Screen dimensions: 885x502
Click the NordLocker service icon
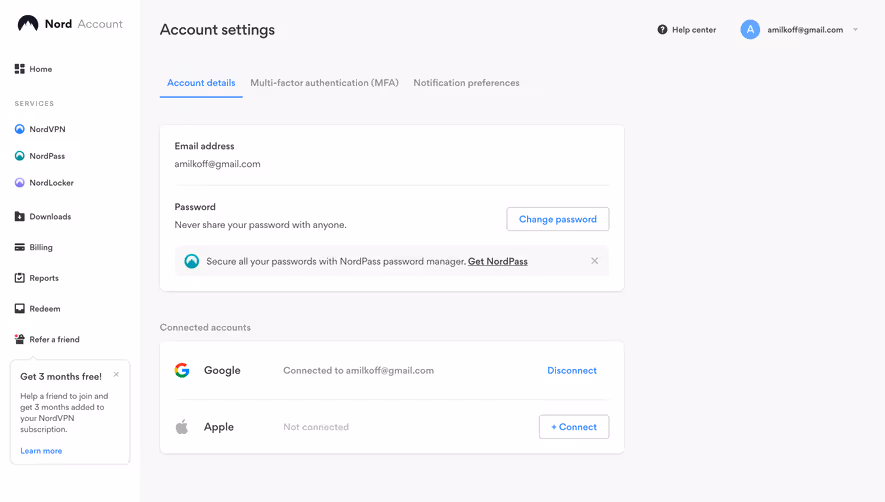pyautogui.click(x=20, y=182)
